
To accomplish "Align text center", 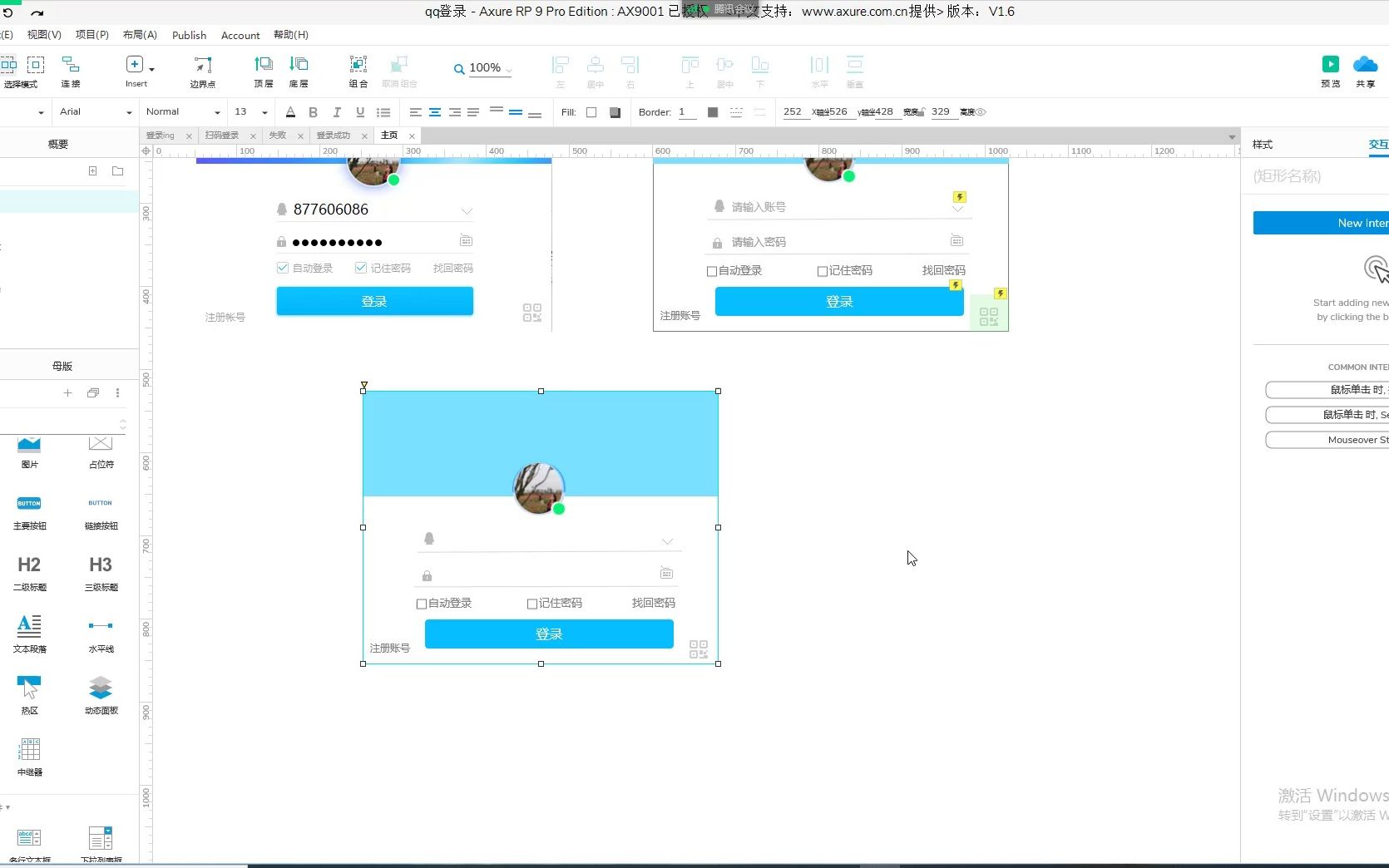I will click(435, 112).
